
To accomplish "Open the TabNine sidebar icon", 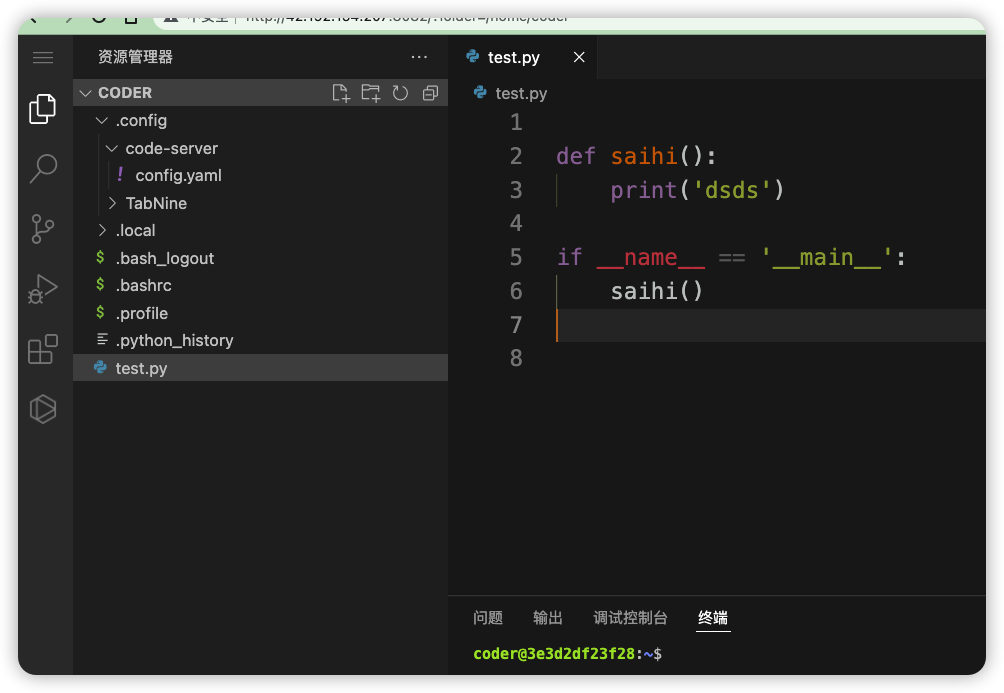I will click(x=43, y=409).
